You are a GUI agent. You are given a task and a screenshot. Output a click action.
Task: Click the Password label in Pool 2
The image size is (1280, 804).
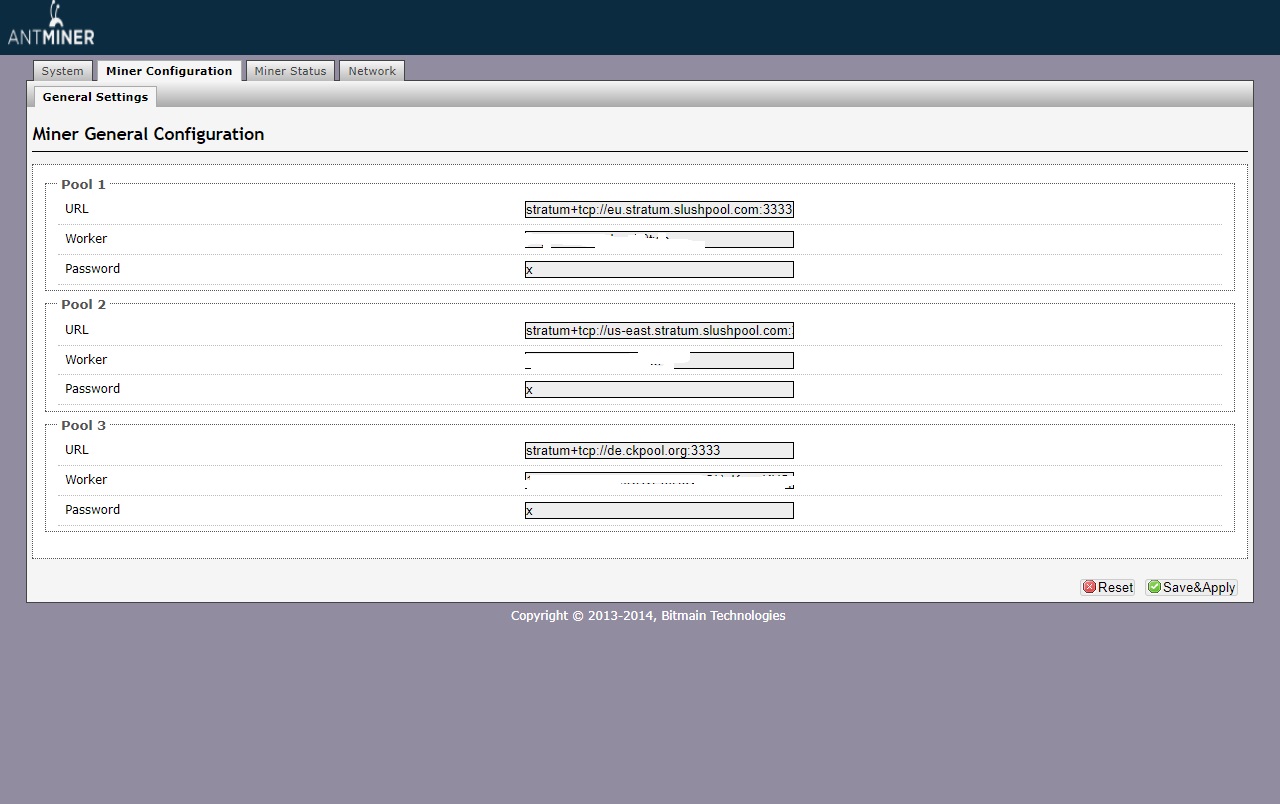coord(92,388)
